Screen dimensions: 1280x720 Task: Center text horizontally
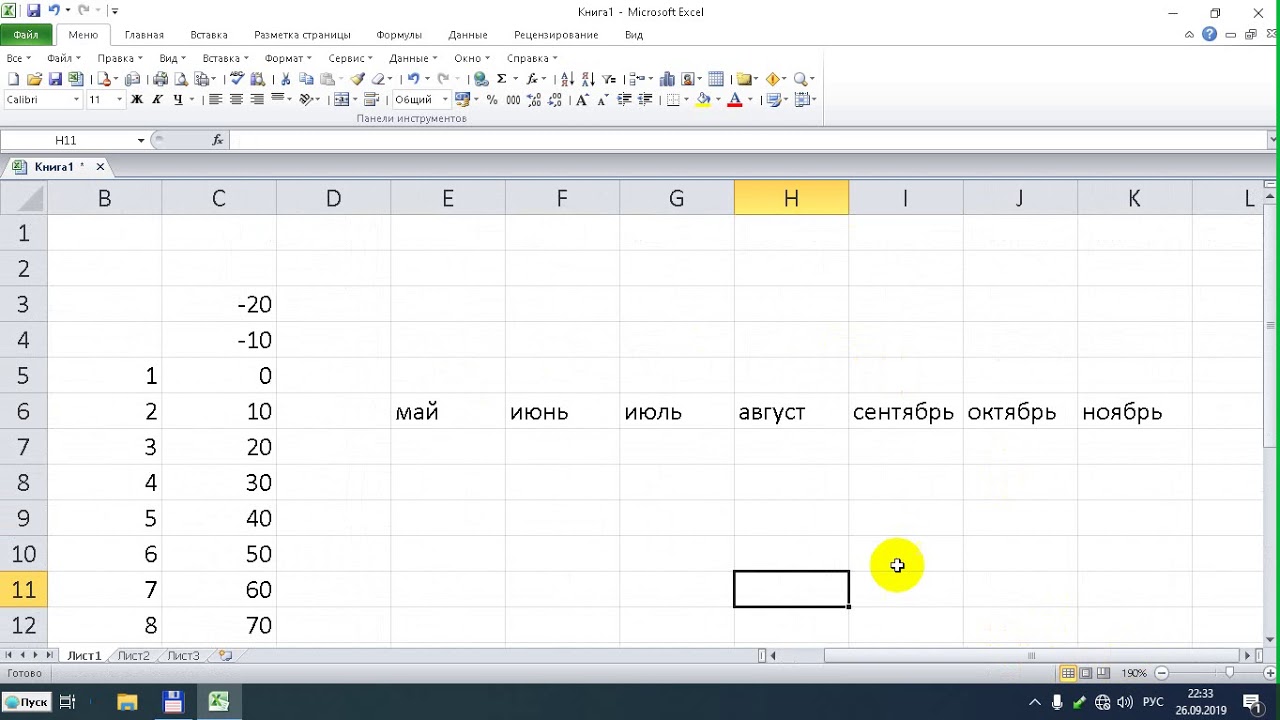coord(236,100)
